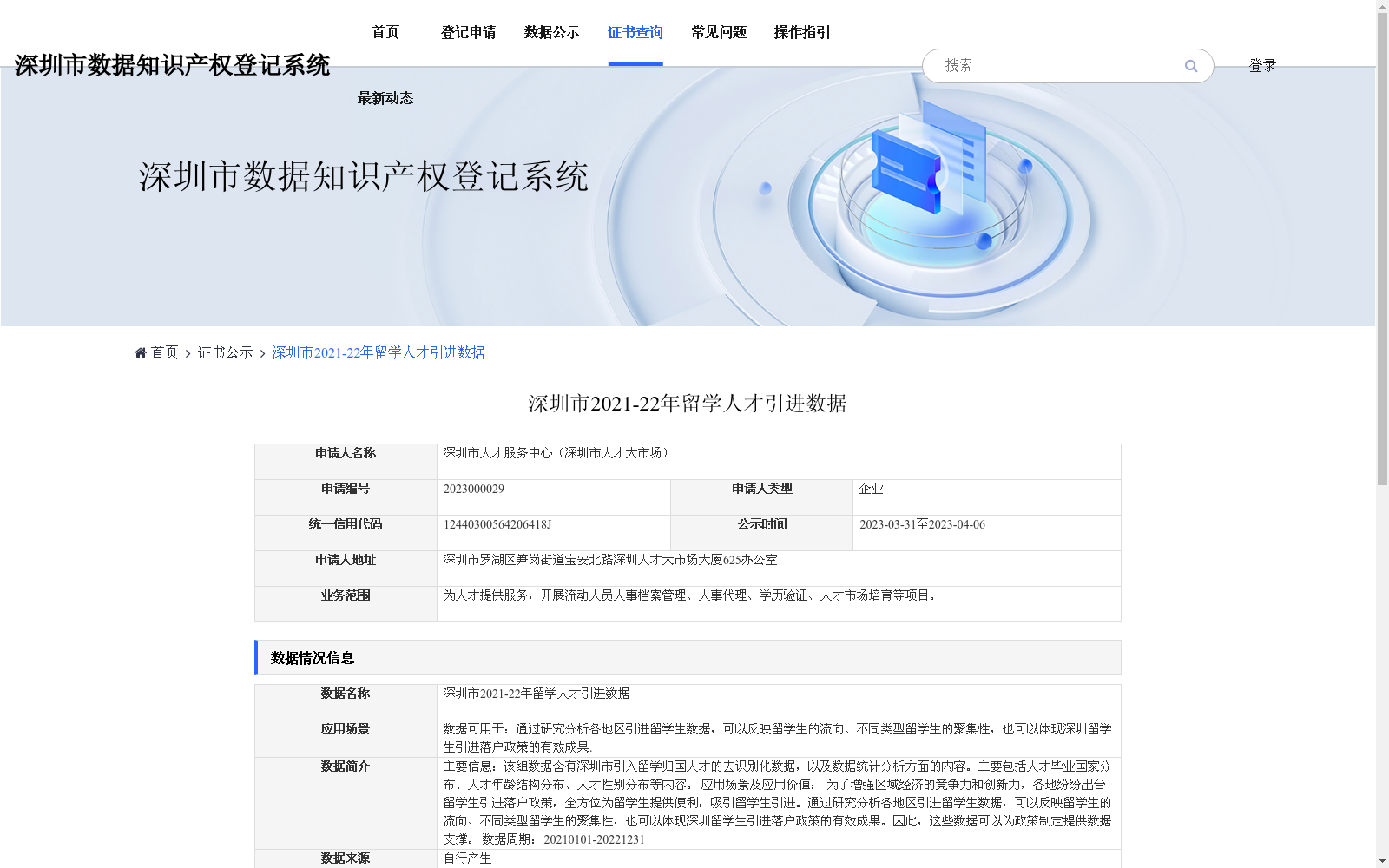Click the 统一信用代码 label cell
Screen dimensions: 1389x868
[x=346, y=533]
